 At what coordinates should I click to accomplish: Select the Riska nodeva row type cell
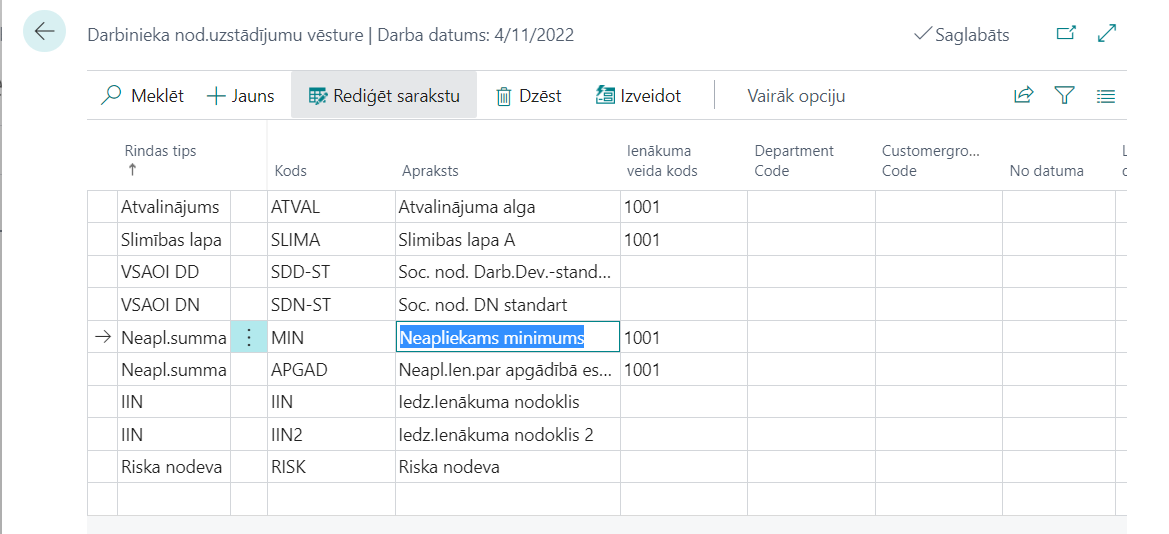(173, 467)
